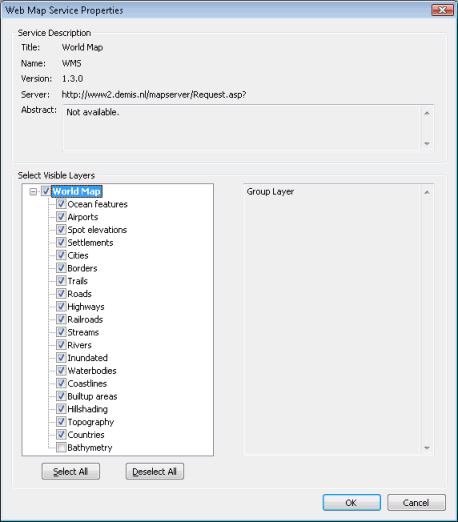Collapse the World Map tree node
The height and width of the screenshot is (522, 458).
pos(33,192)
